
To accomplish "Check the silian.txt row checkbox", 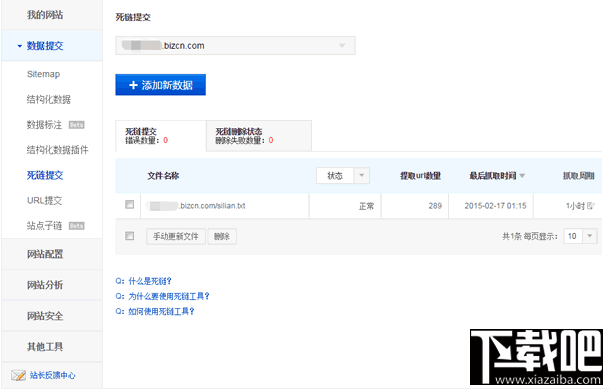I will click(x=130, y=204).
